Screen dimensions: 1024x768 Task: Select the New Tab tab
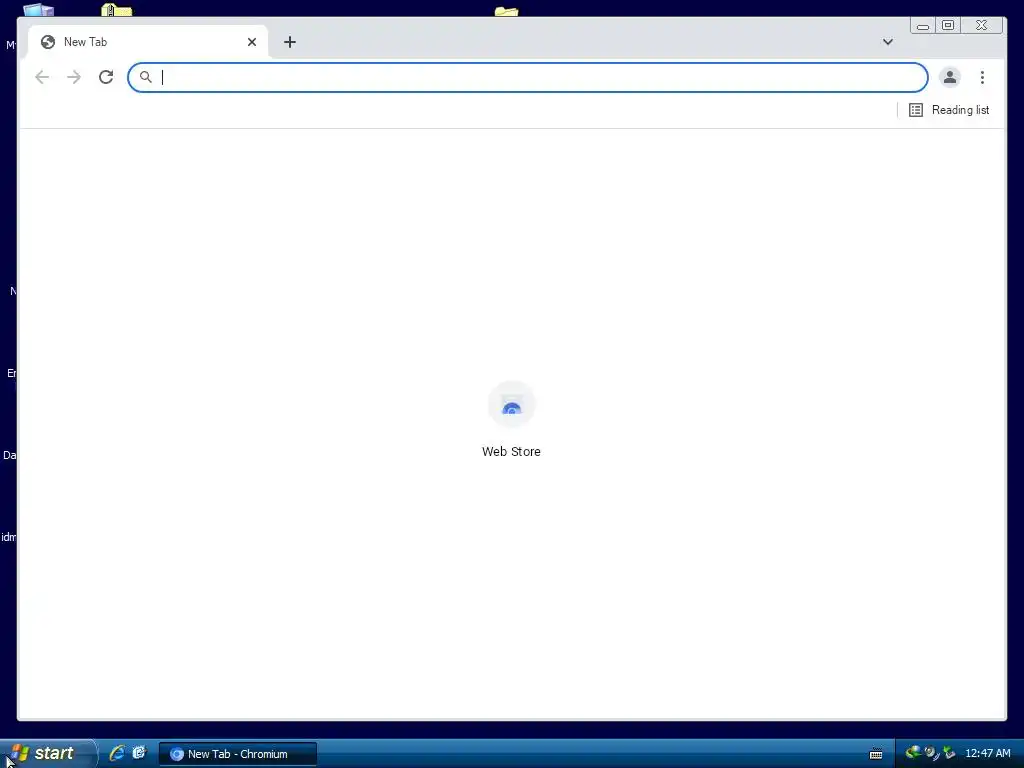click(148, 42)
